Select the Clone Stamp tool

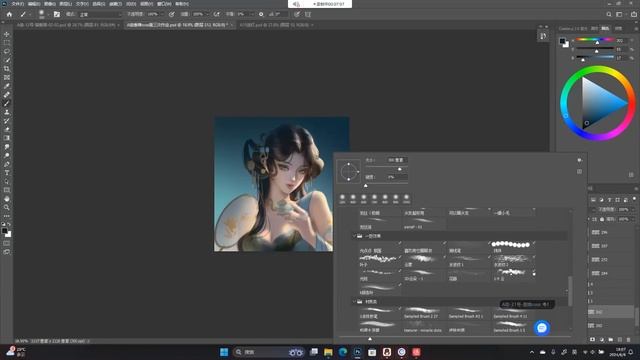tap(7, 112)
